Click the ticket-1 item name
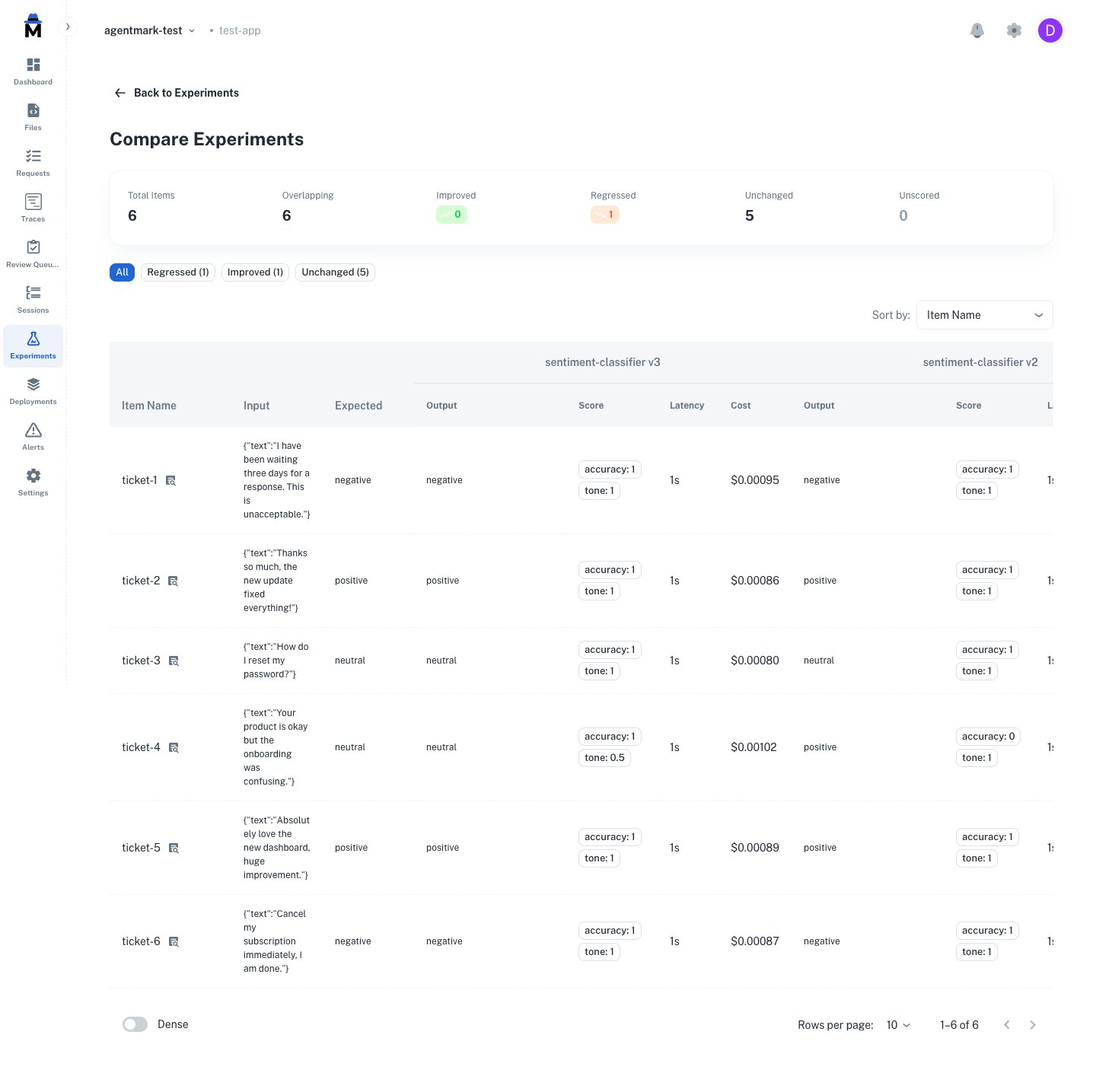1096x1092 pixels. pos(139,480)
